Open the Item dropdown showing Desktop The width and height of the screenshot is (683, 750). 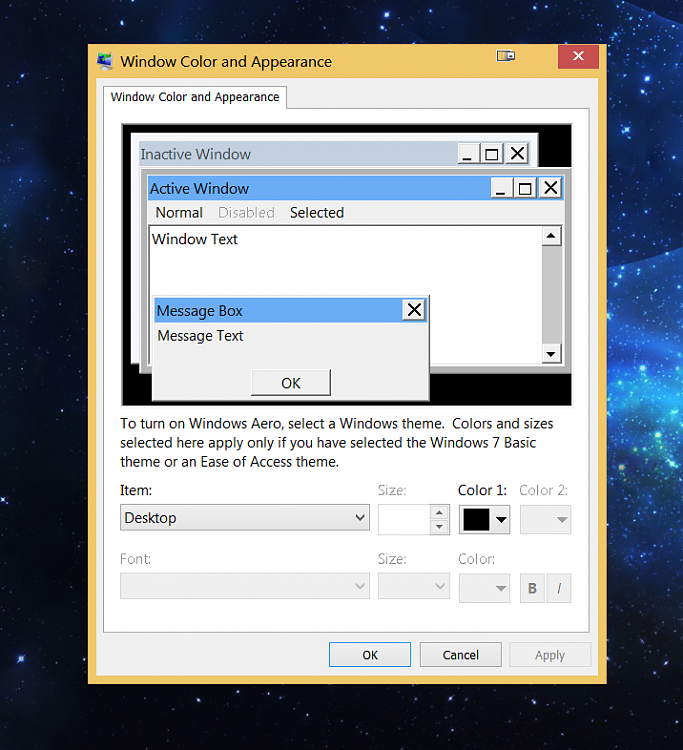coord(245,518)
